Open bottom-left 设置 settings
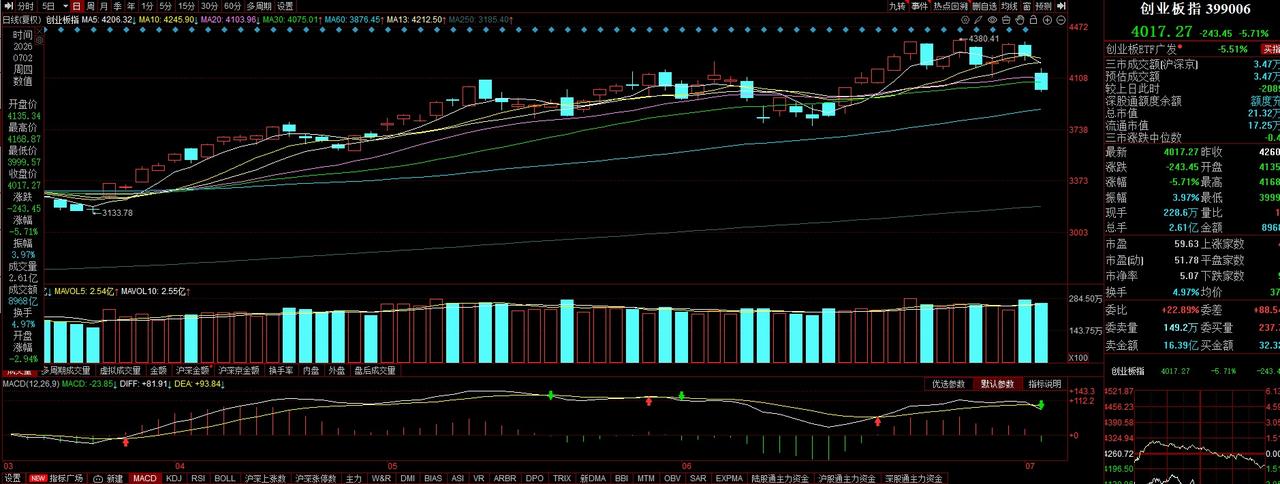This screenshot has height=484, width=1280. click(12, 478)
